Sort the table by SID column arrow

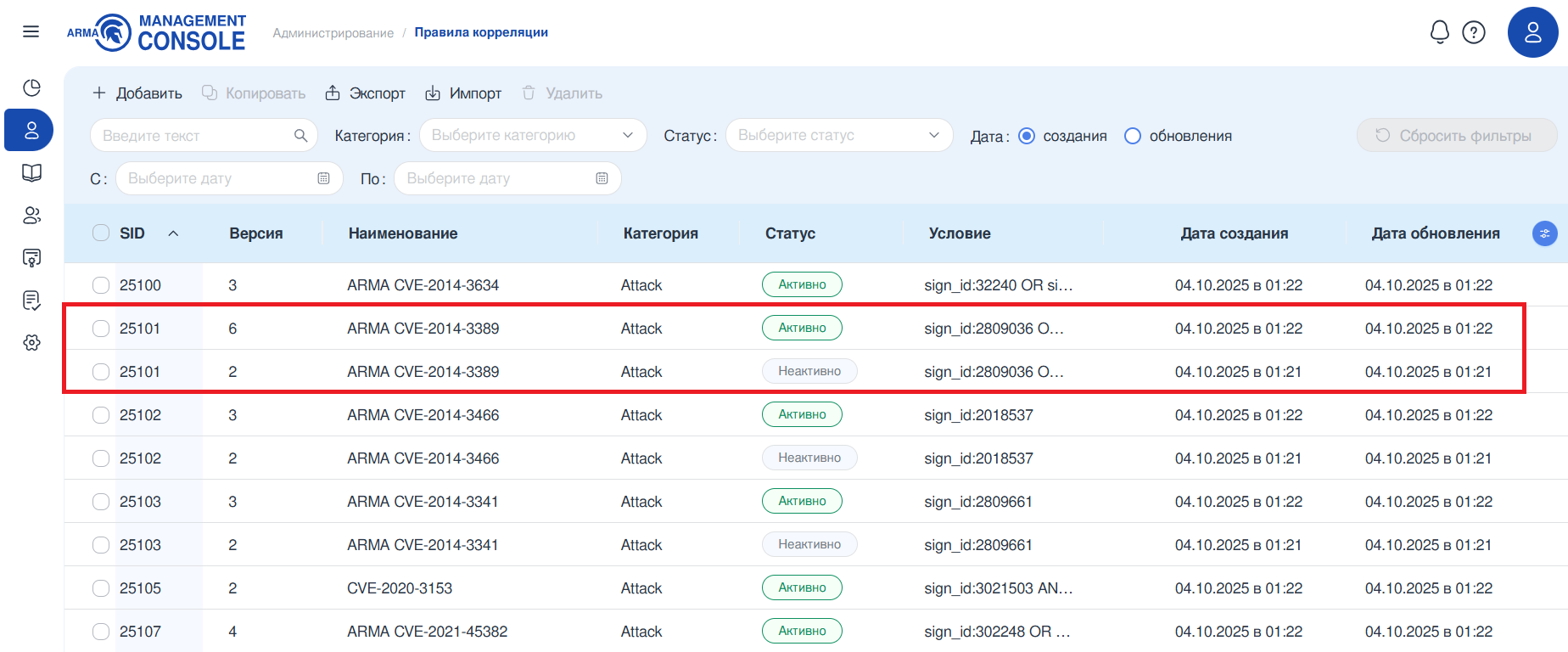173,233
